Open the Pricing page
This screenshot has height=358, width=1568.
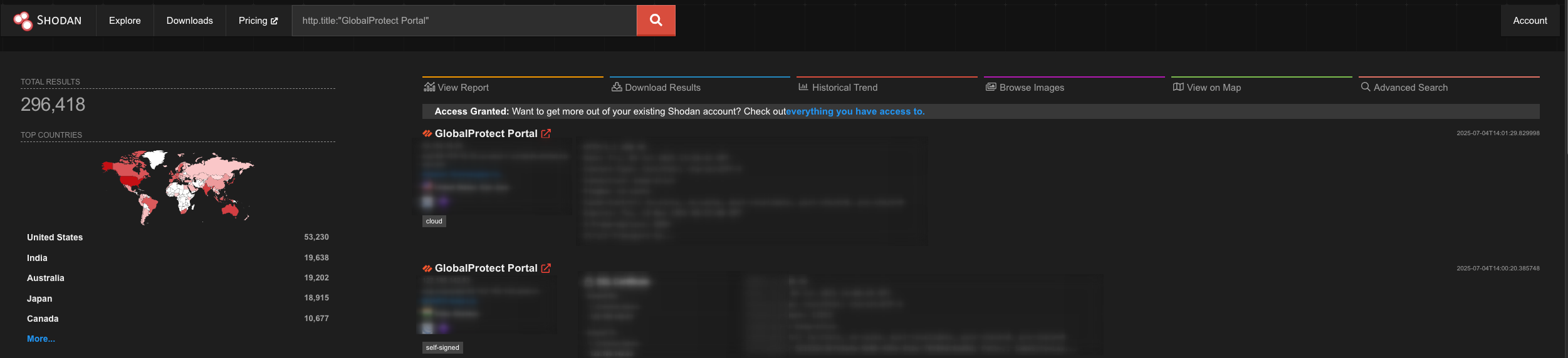coord(258,21)
